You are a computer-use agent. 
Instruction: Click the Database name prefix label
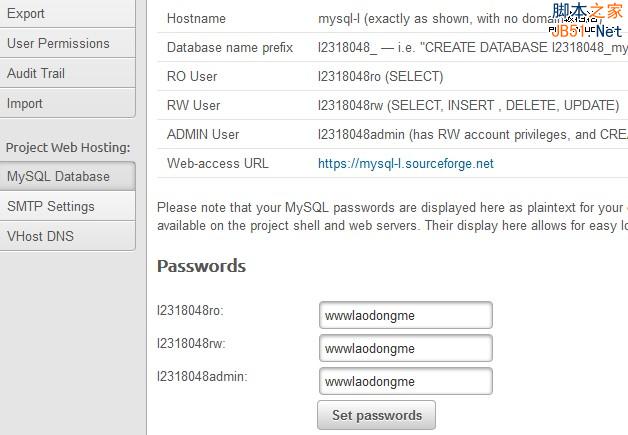tap(231, 48)
